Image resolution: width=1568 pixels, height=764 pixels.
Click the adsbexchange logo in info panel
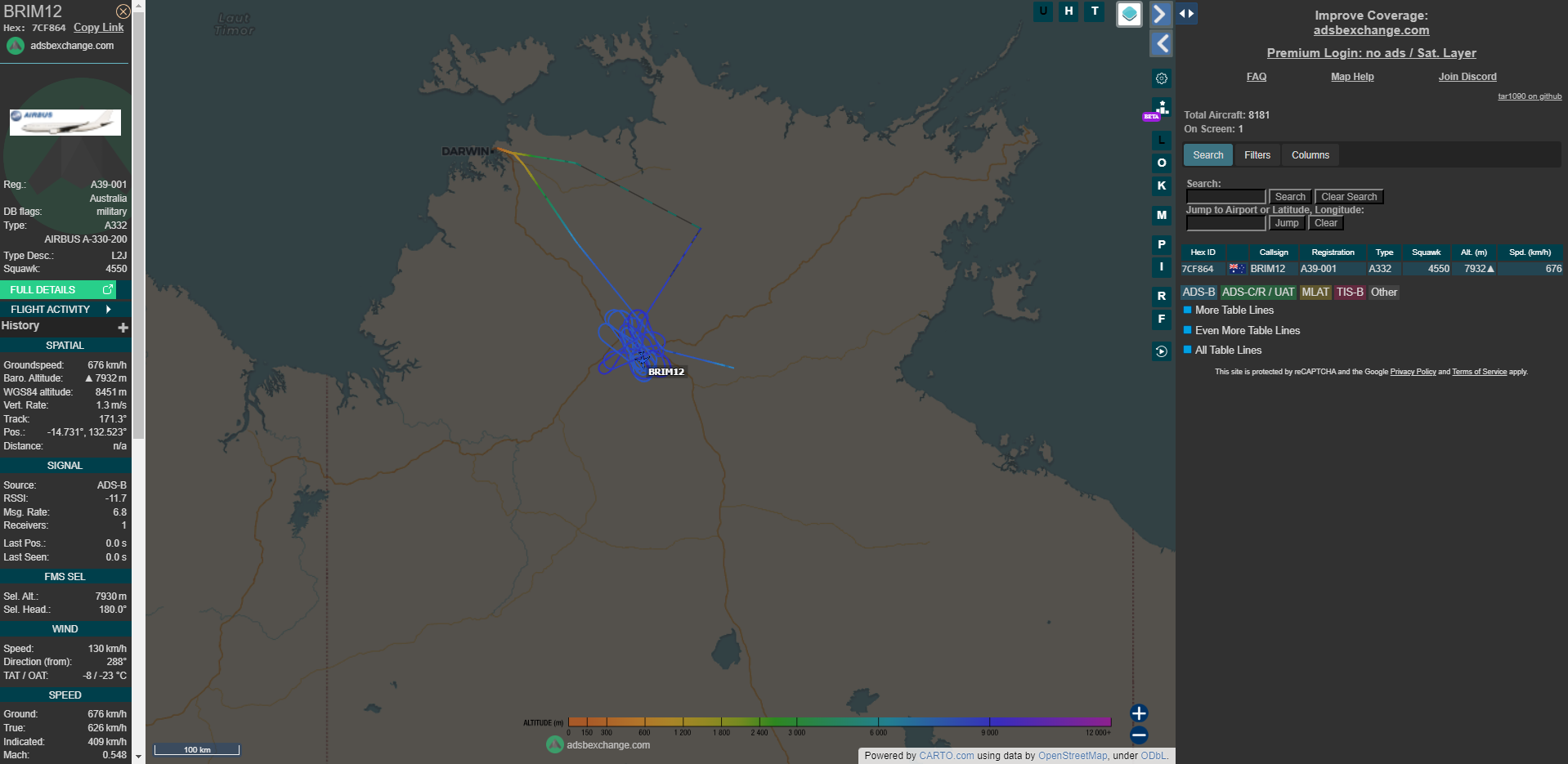(16, 46)
